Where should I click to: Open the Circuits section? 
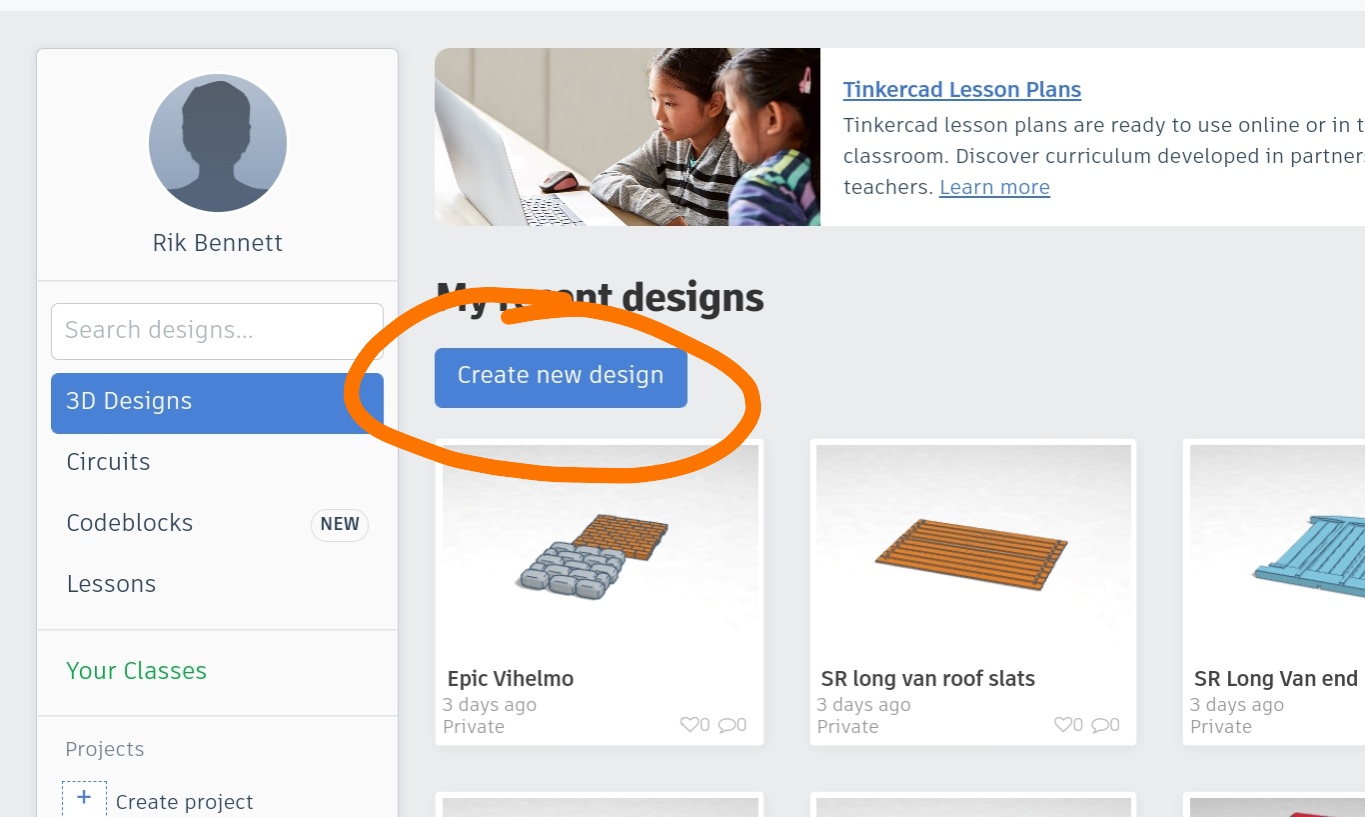(x=108, y=462)
